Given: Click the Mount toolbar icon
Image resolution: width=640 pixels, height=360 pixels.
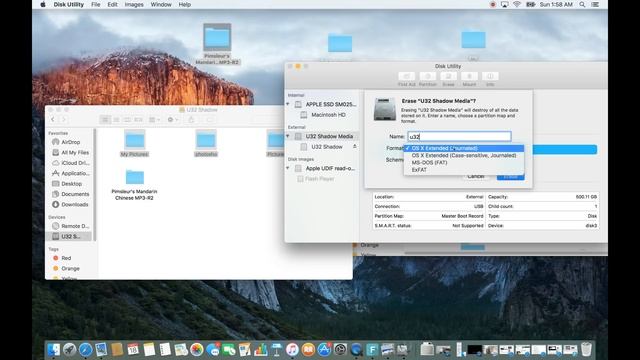Looking at the screenshot, I should pos(469,76).
